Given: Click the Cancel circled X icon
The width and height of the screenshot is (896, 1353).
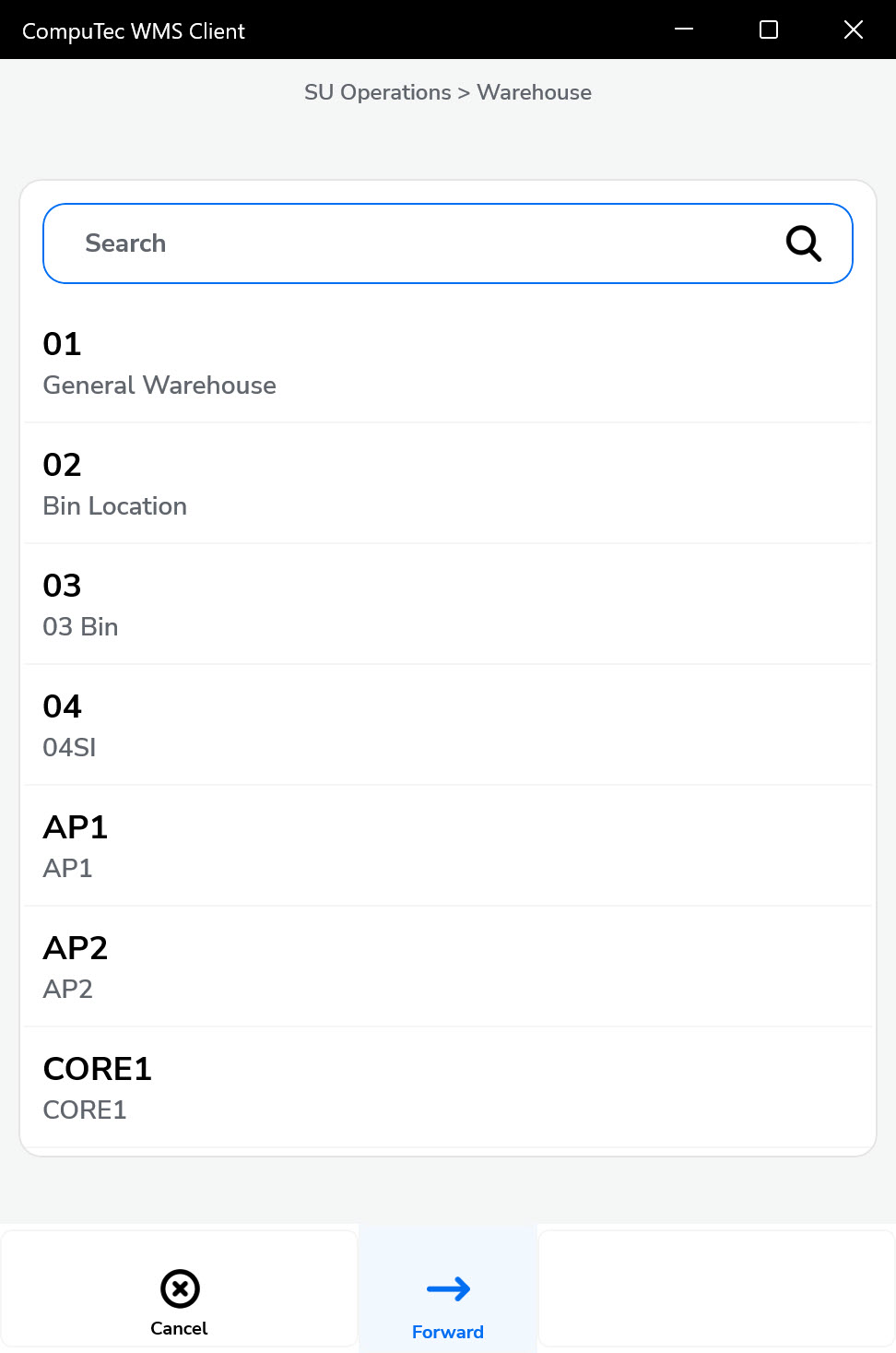Looking at the screenshot, I should tap(180, 1288).
